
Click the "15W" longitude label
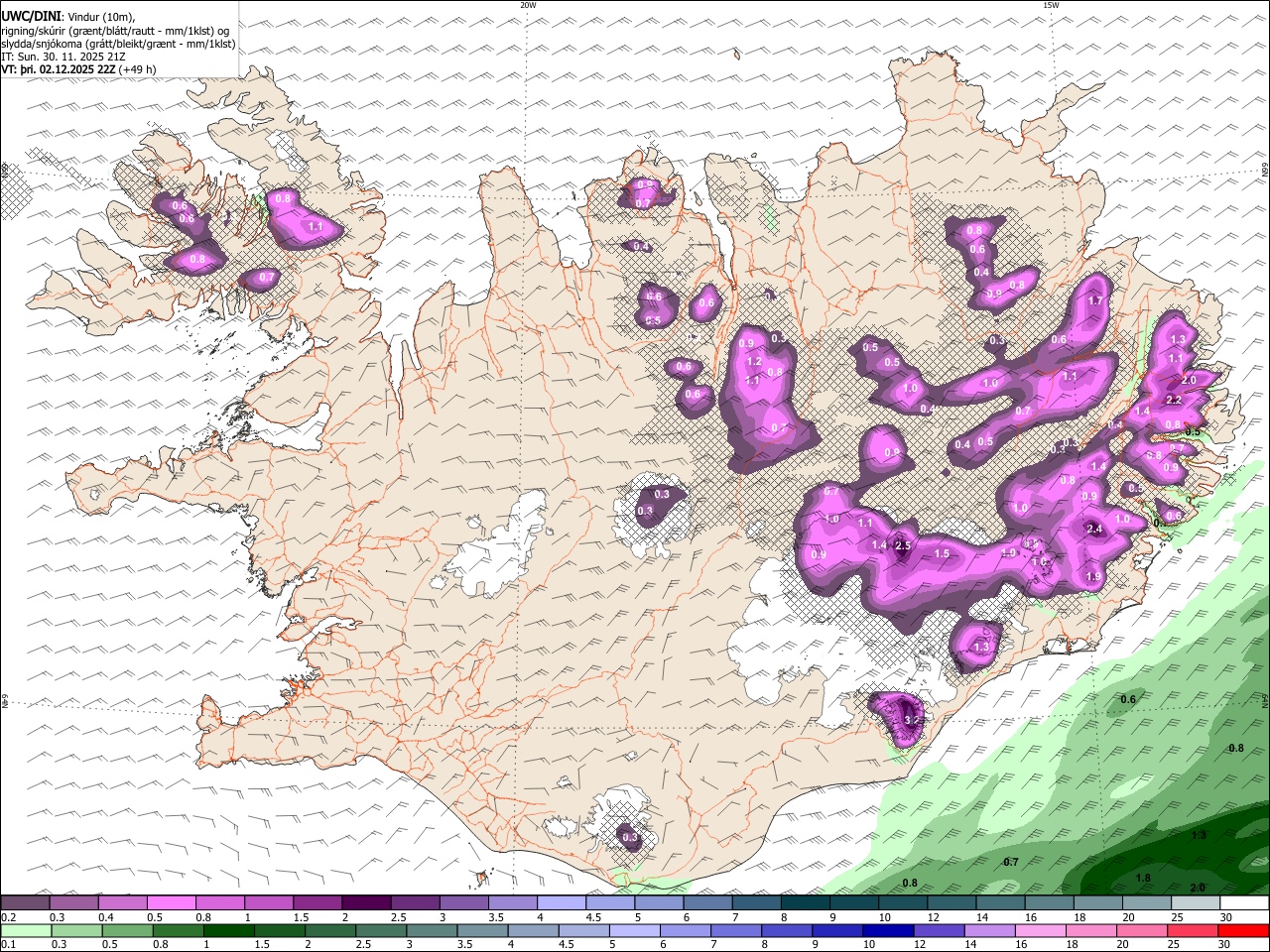[1051, 5]
